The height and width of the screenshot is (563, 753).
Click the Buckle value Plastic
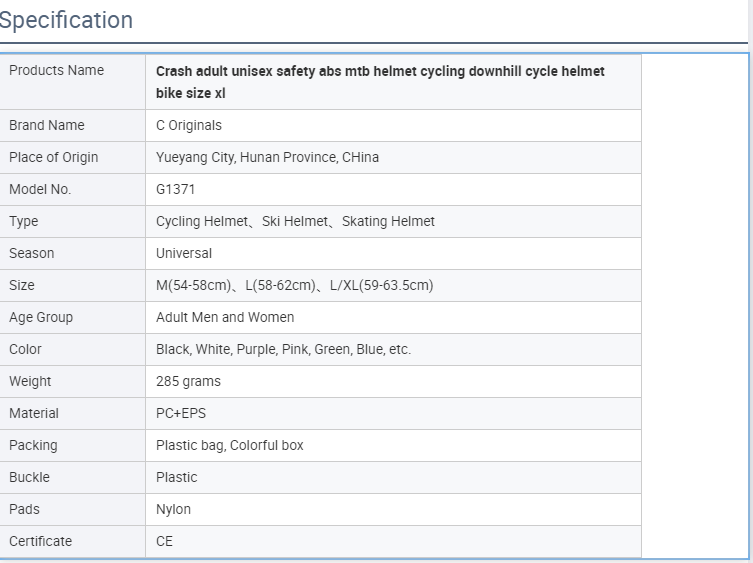[177, 477]
